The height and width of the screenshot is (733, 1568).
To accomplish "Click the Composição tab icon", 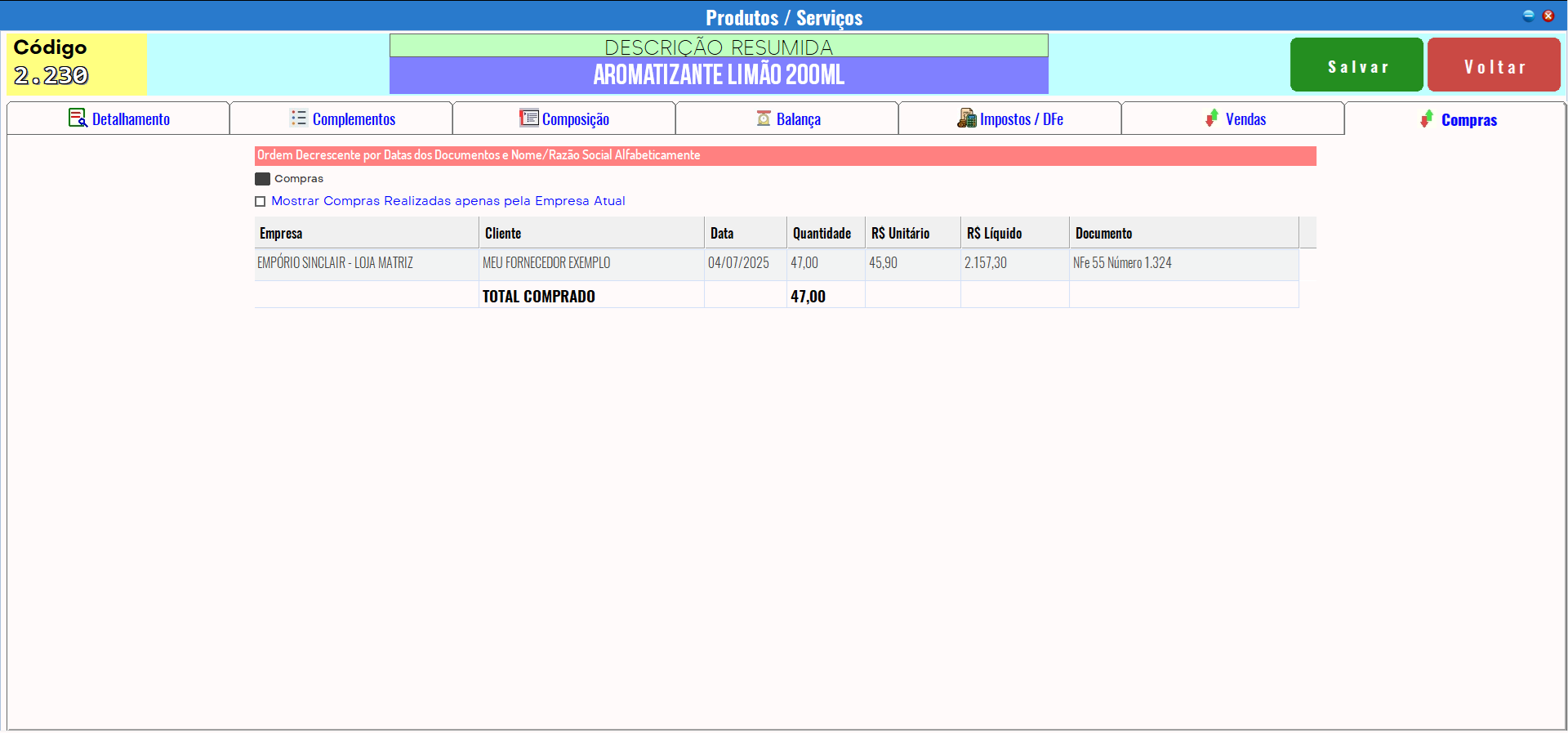I will tap(528, 118).
